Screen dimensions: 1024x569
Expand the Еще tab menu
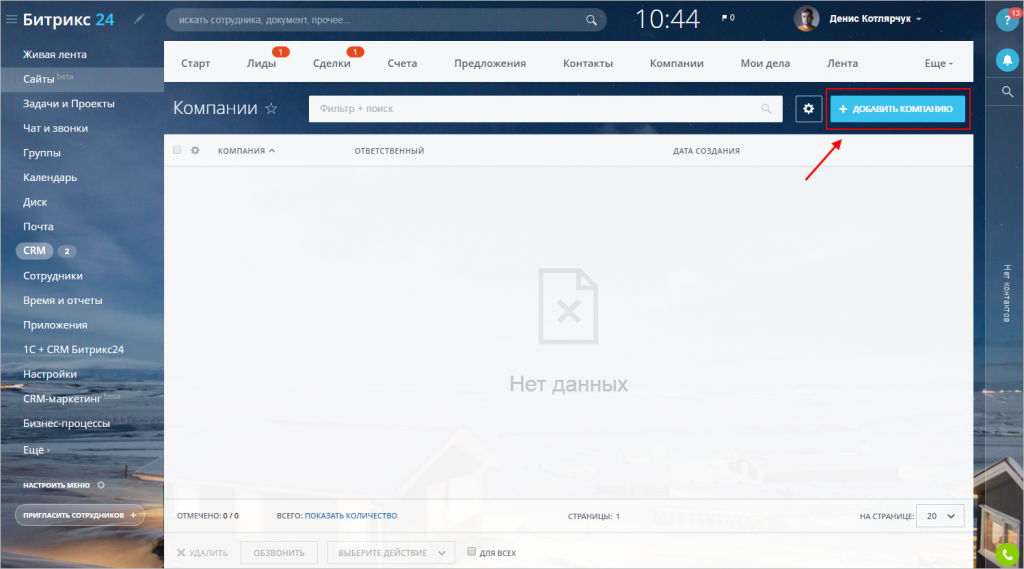coord(938,63)
